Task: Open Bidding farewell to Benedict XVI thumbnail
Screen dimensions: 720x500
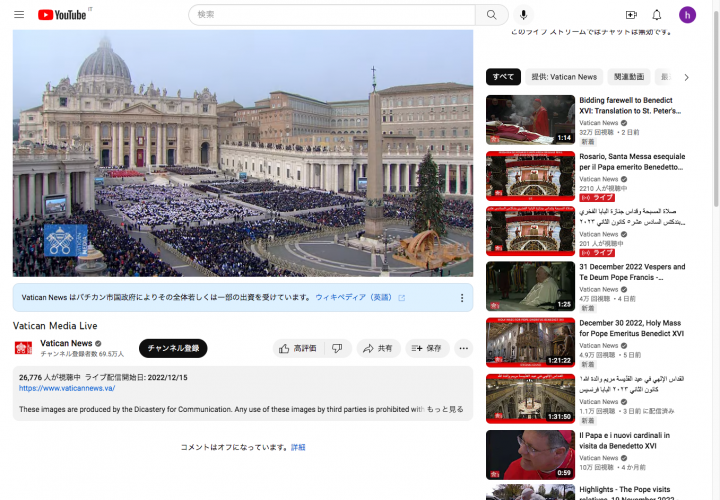Action: click(530, 120)
